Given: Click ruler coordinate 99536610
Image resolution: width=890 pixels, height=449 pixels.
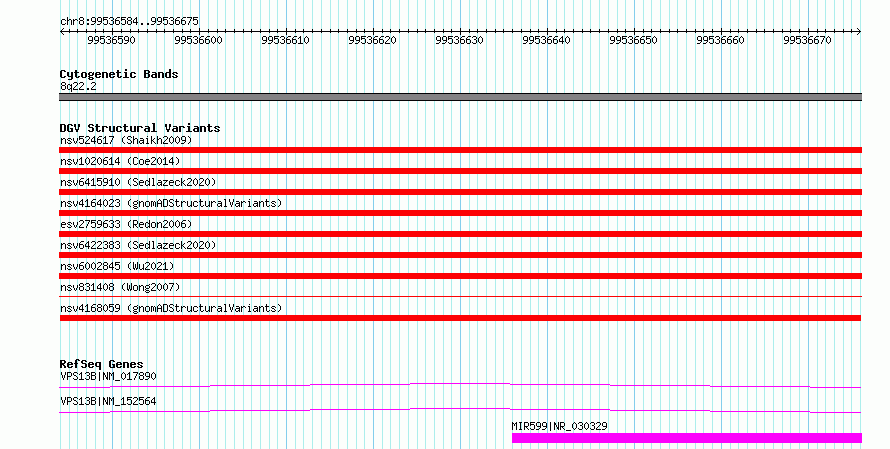Looking at the screenshot, I should 285,40.
